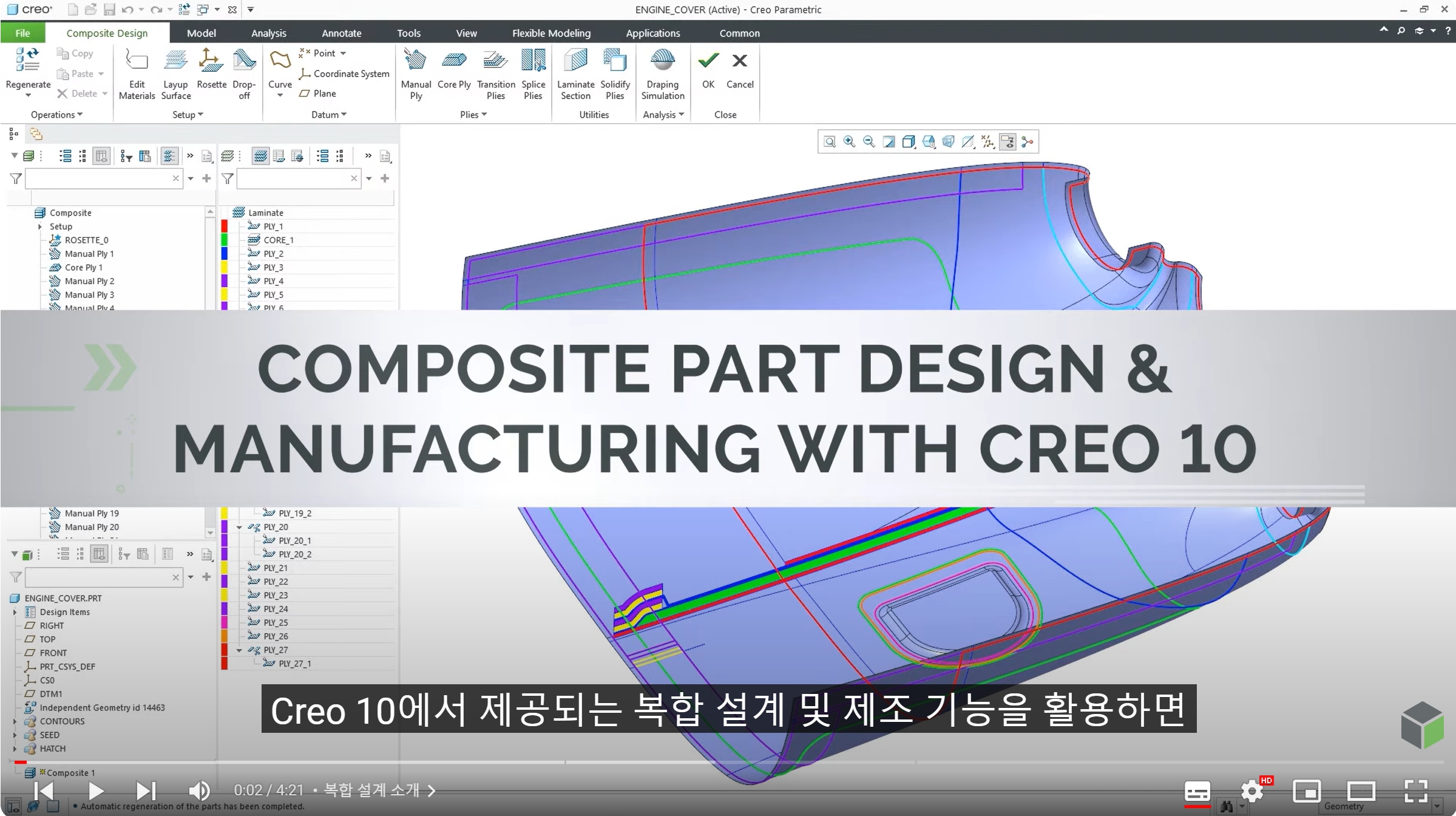
Task: Switch to the Model tab
Action: pos(201,33)
